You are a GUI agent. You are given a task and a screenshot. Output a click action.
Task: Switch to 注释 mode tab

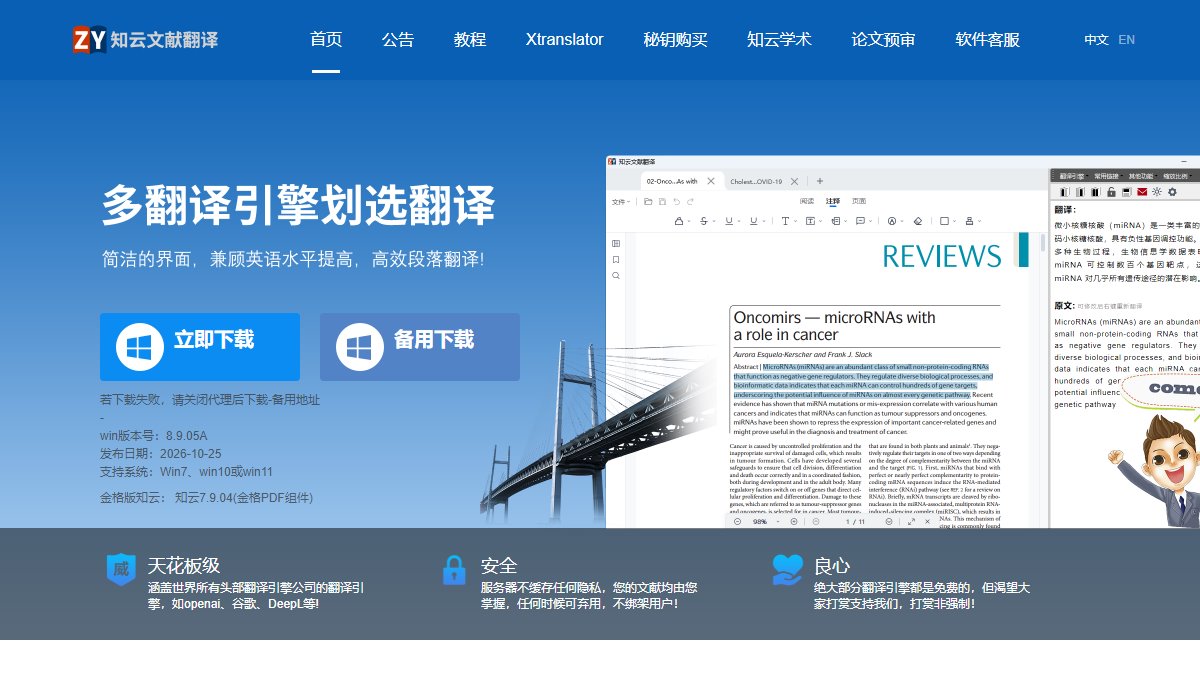833,201
